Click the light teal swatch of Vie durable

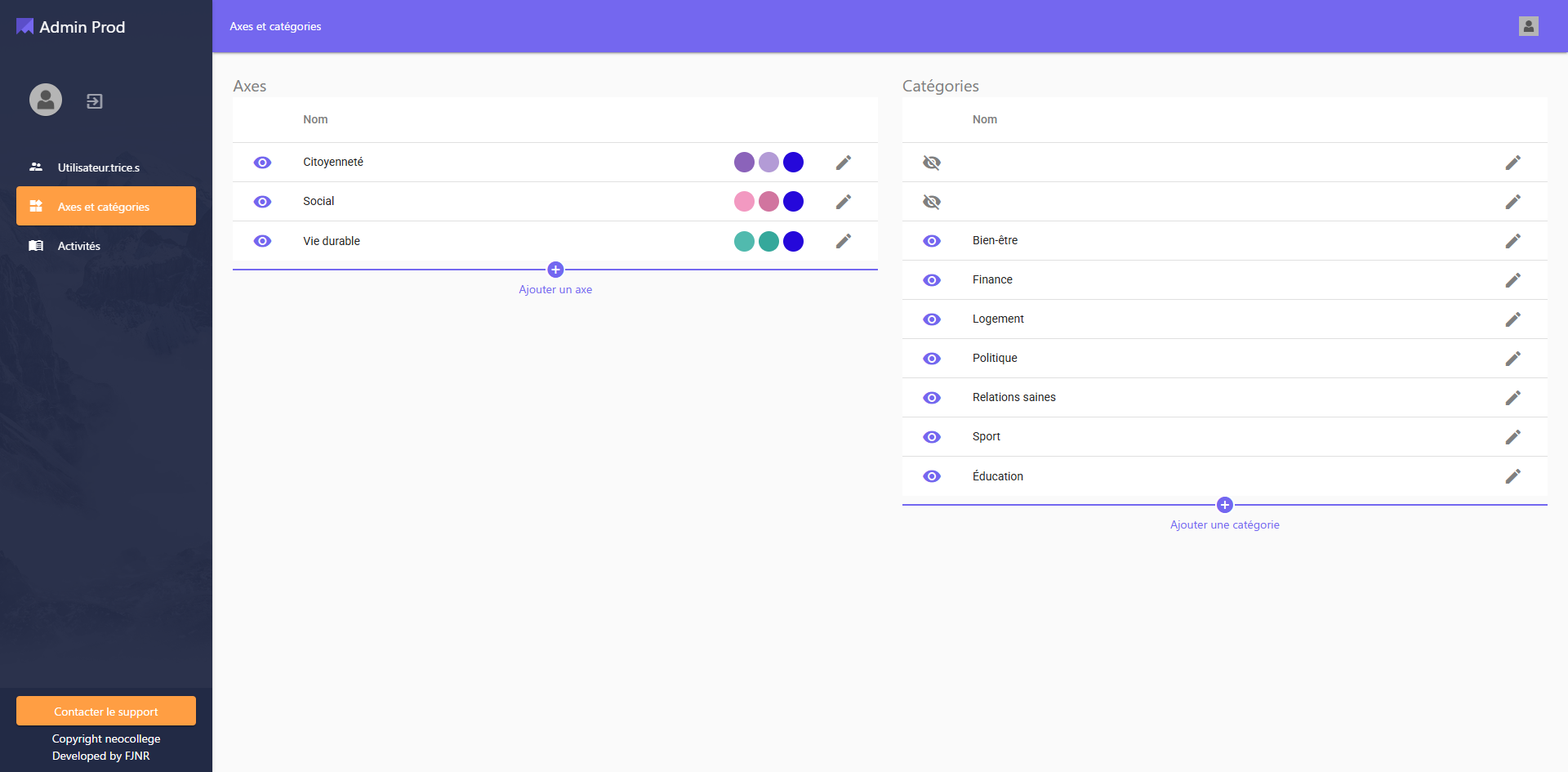tap(744, 241)
